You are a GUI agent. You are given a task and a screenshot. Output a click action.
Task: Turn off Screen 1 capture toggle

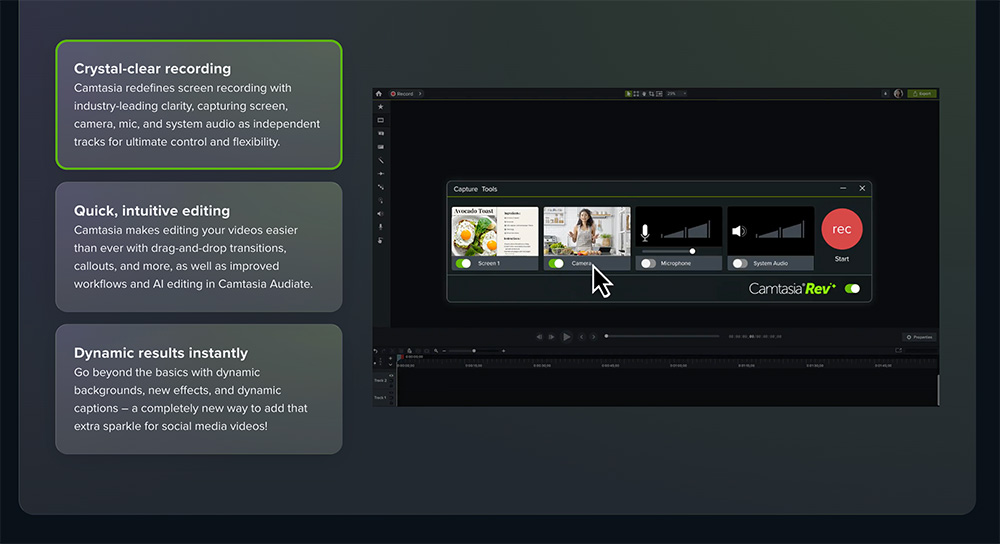click(464, 263)
